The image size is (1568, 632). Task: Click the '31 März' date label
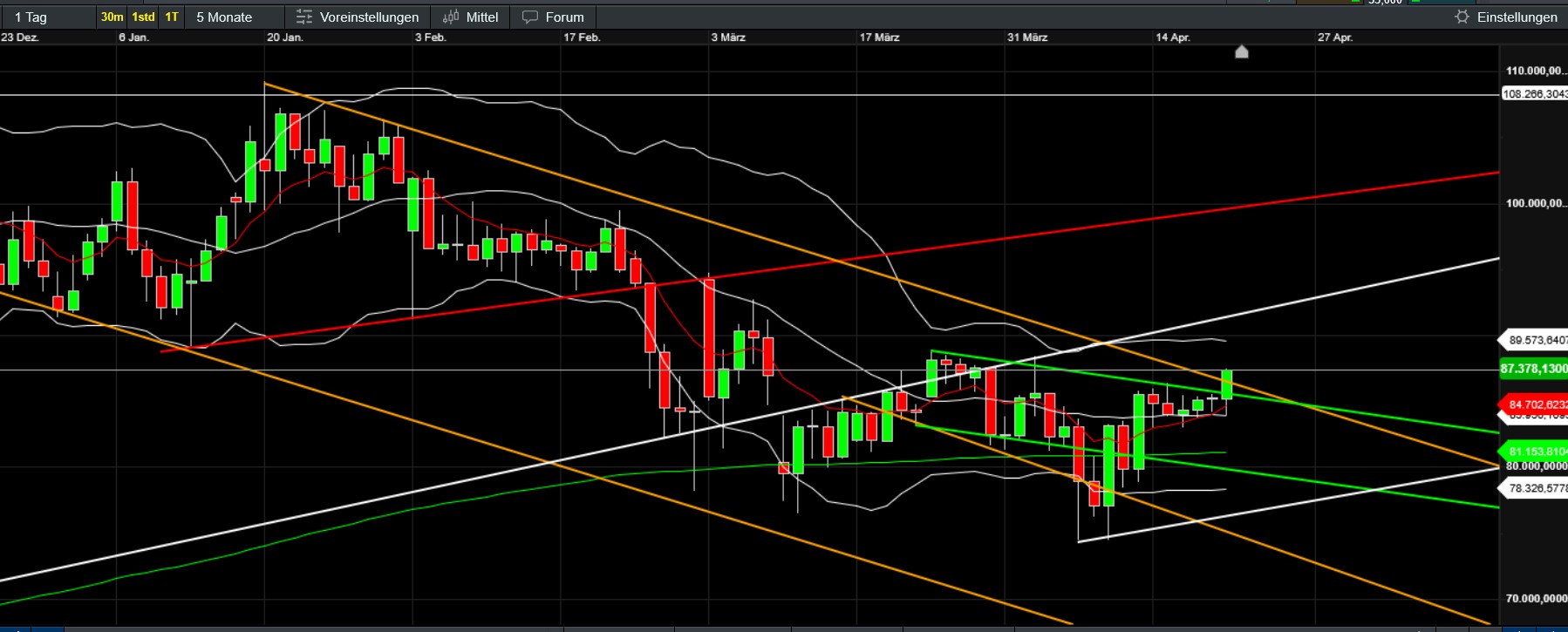[x=1027, y=37]
